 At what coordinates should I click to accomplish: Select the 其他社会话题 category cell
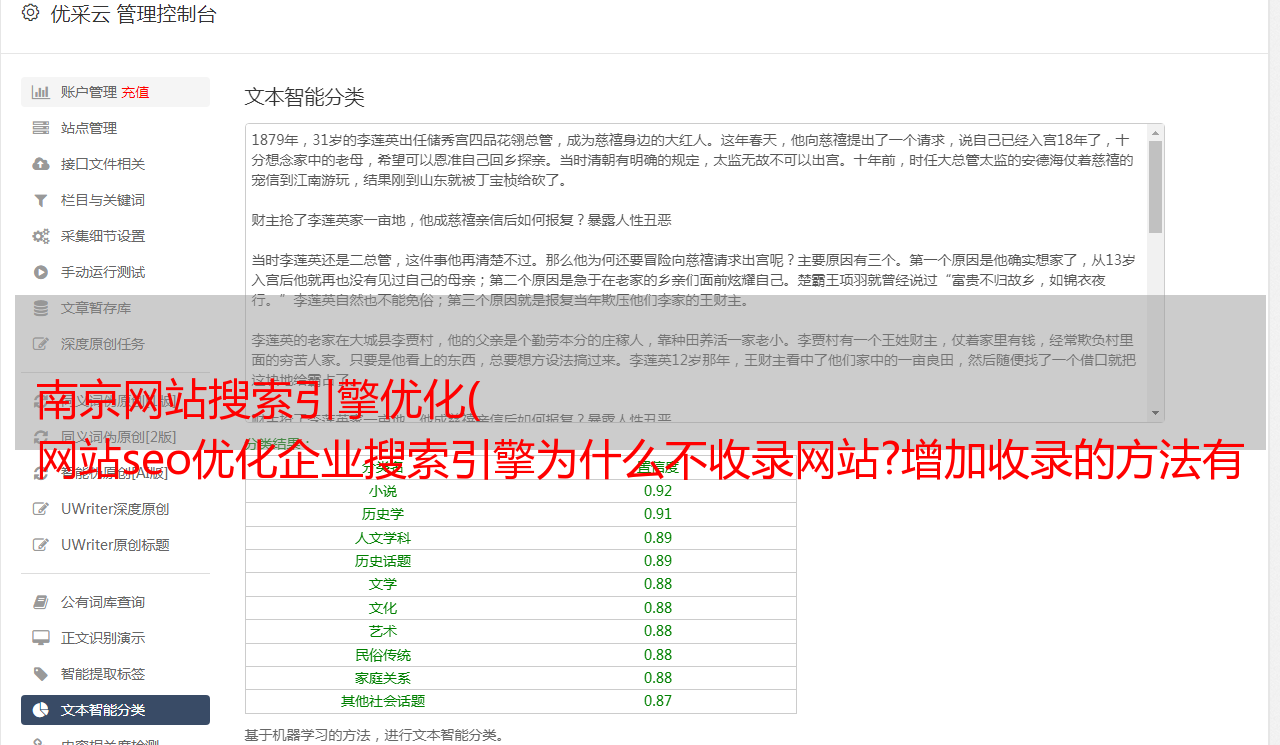pyautogui.click(x=383, y=701)
